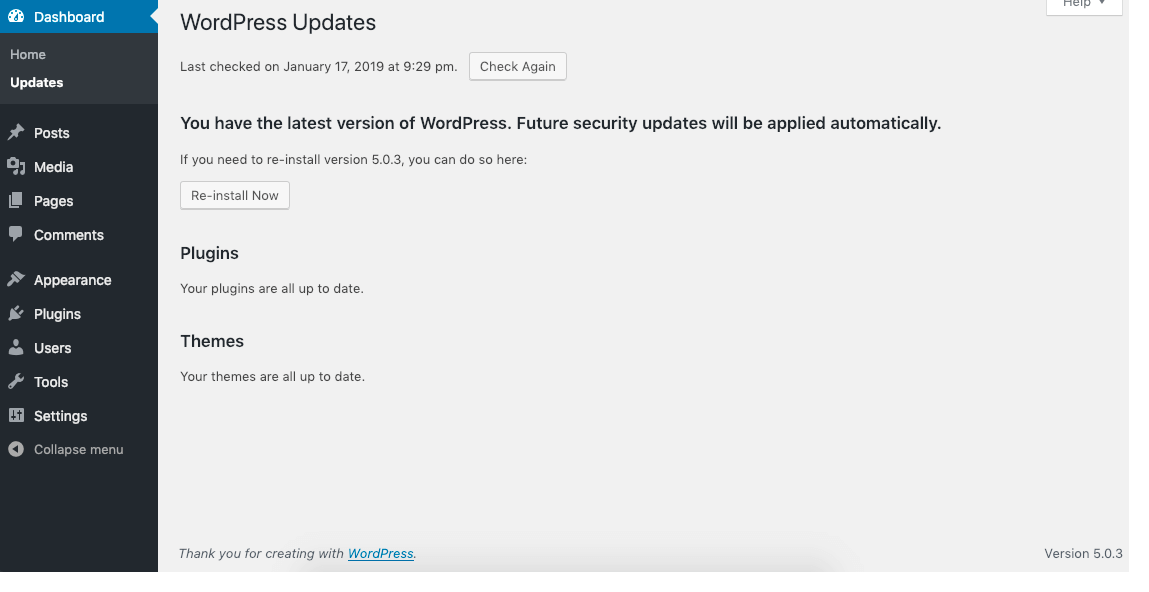Image resolution: width=1149 pixels, height=592 pixels.
Task: Click the Collapse menu arrow icon
Action: pyautogui.click(x=16, y=449)
